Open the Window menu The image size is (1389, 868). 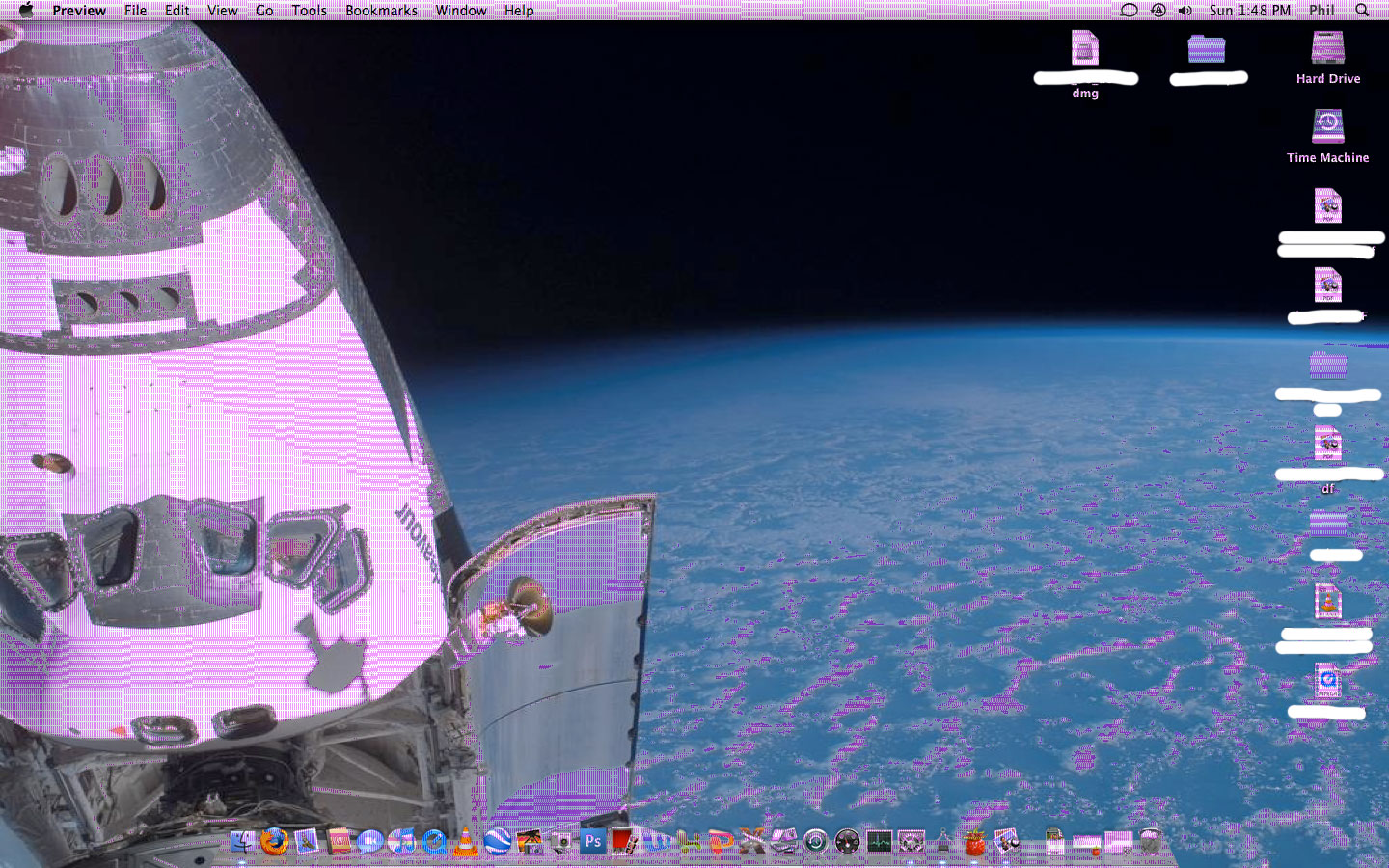pos(461,10)
